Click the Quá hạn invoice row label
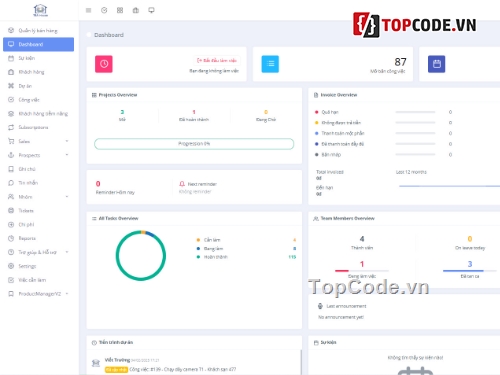 (330, 112)
